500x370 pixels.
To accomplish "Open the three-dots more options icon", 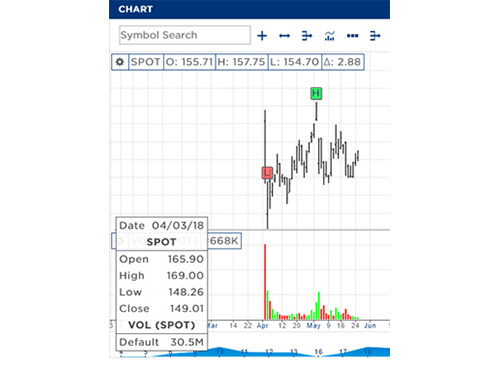I will click(x=352, y=36).
